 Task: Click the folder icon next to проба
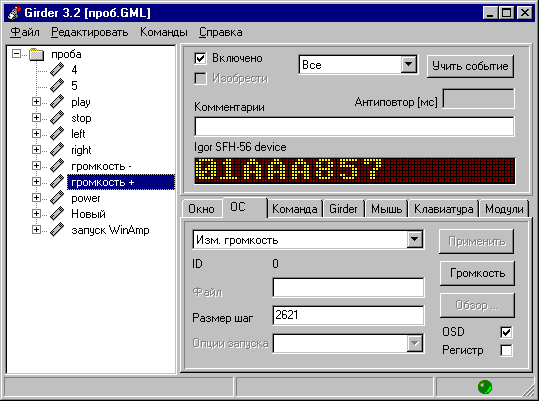coord(36,54)
